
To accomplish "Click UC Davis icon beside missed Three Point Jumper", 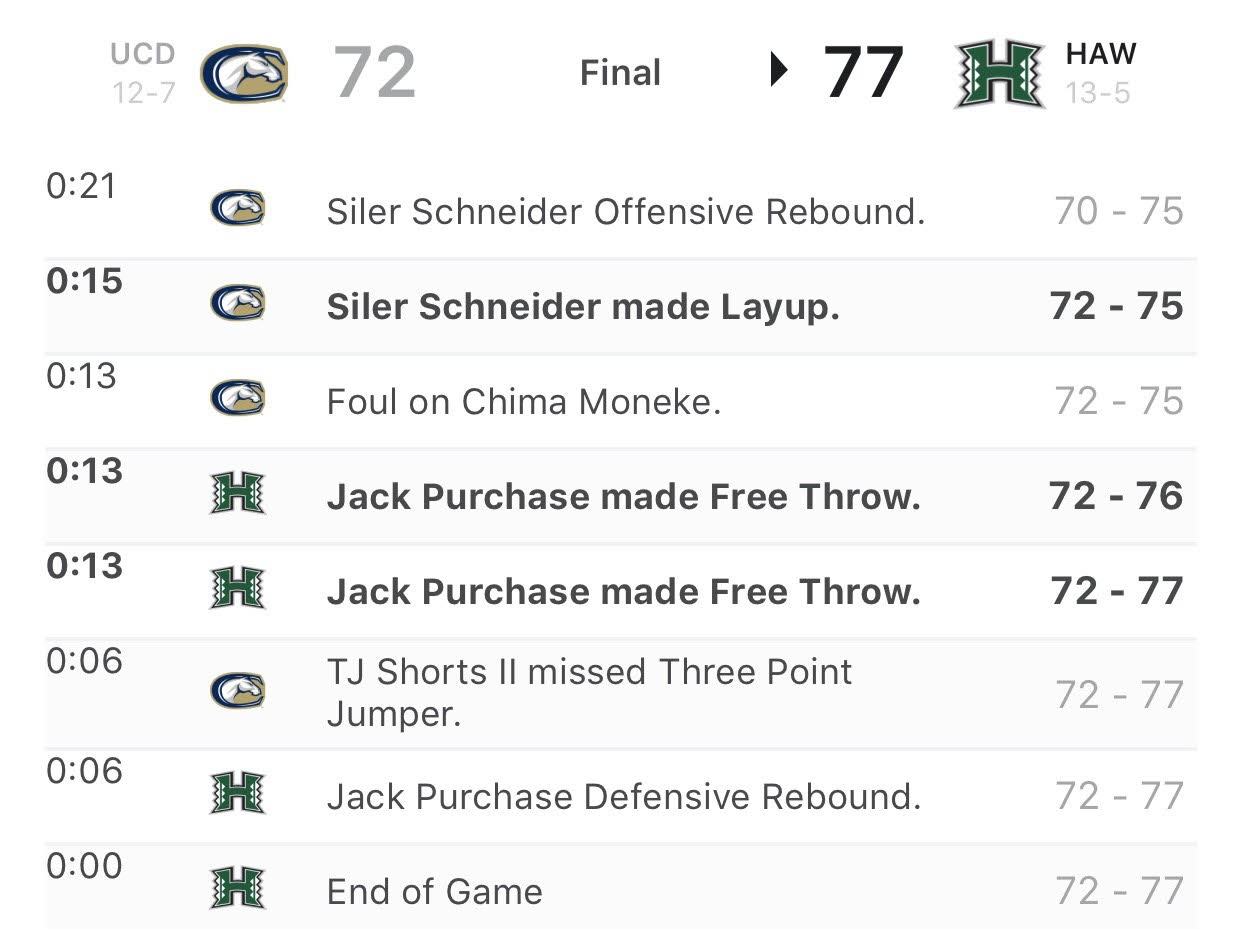I will pos(238,691).
